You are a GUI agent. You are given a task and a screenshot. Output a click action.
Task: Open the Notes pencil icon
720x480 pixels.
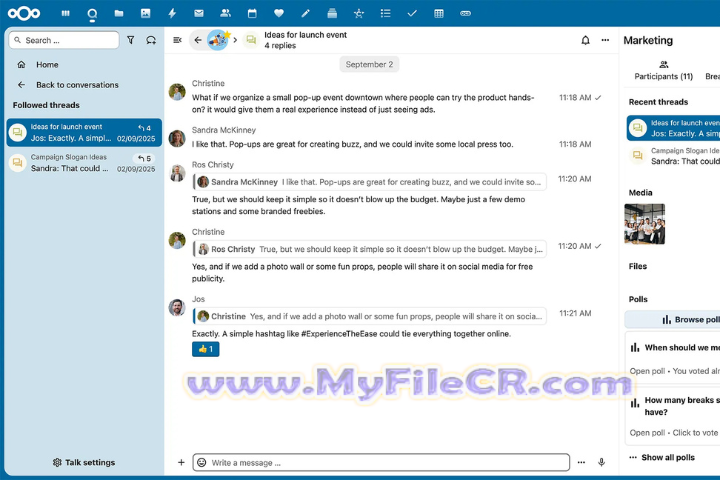pyautogui.click(x=305, y=13)
